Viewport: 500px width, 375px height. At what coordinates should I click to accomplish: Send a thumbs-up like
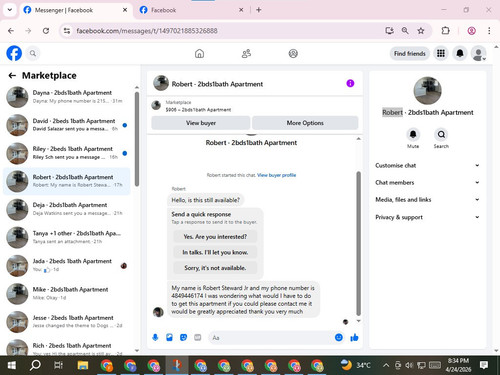click(x=354, y=337)
